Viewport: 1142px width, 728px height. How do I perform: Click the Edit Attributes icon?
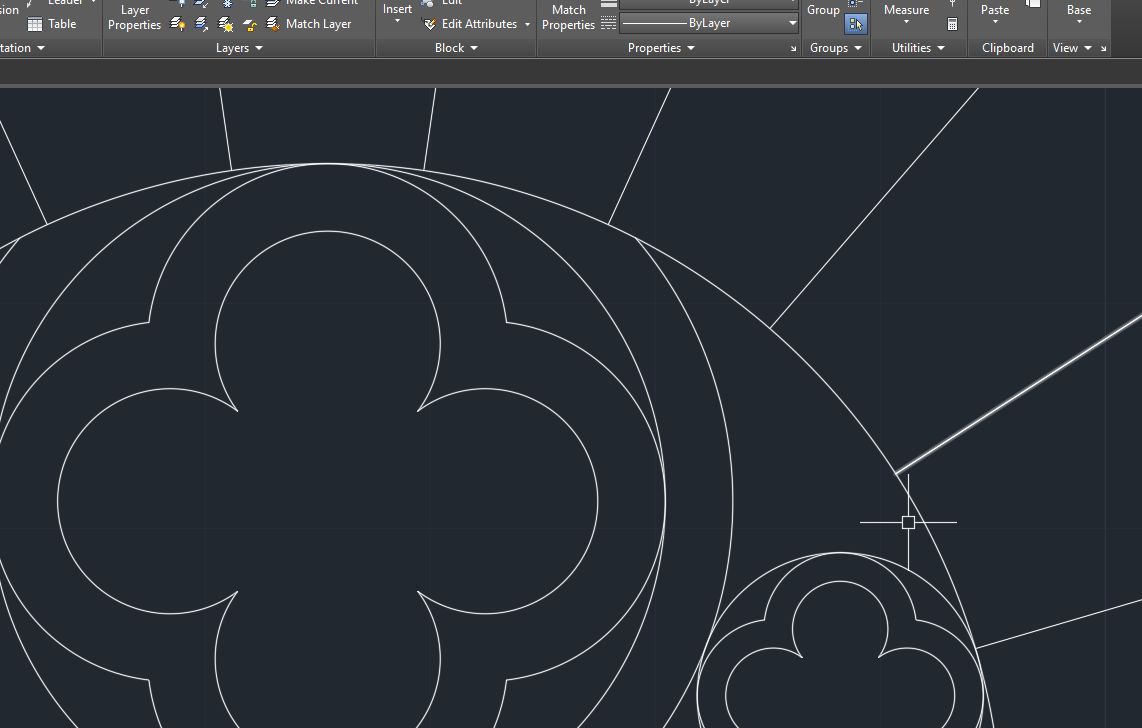430,24
